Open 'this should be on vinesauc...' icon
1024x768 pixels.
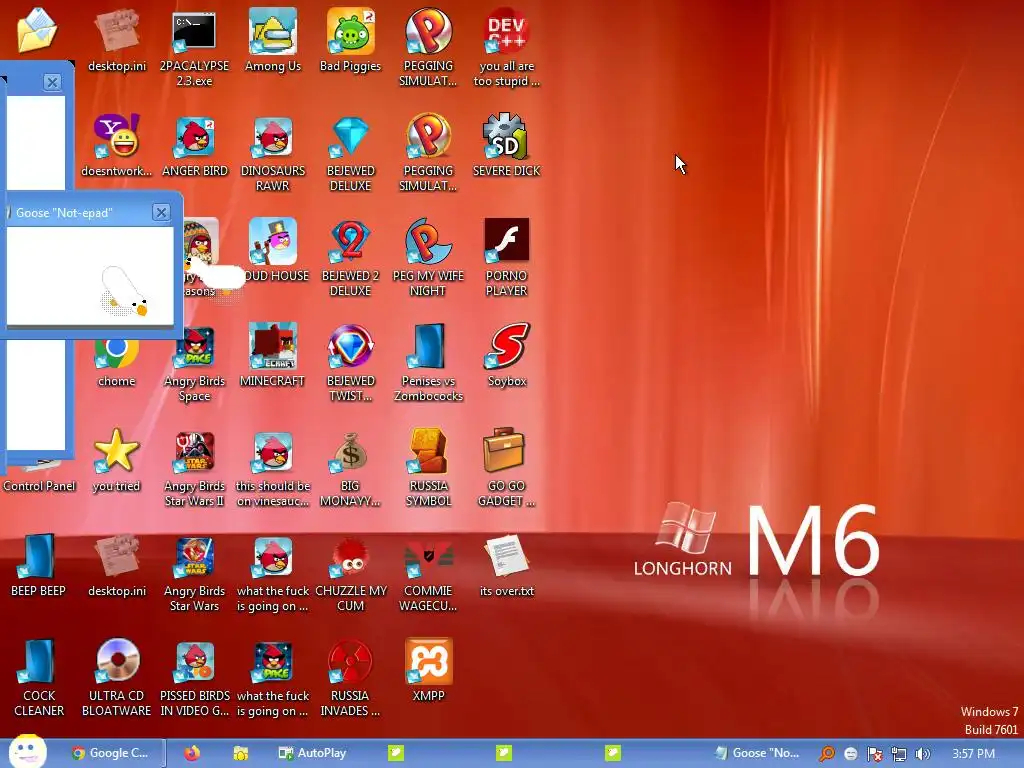272,452
